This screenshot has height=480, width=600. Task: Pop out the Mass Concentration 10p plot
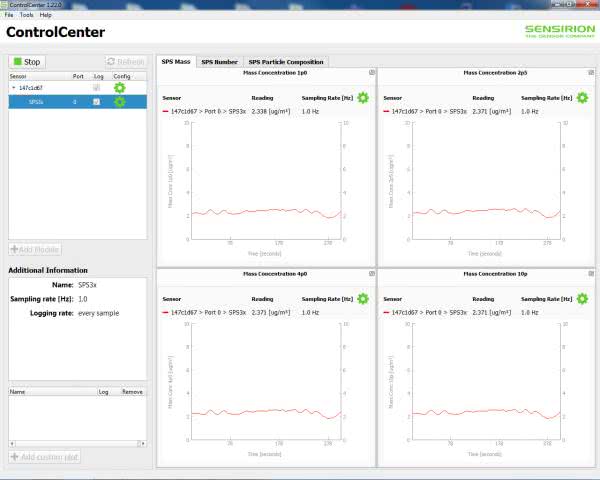pyautogui.click(x=592, y=273)
